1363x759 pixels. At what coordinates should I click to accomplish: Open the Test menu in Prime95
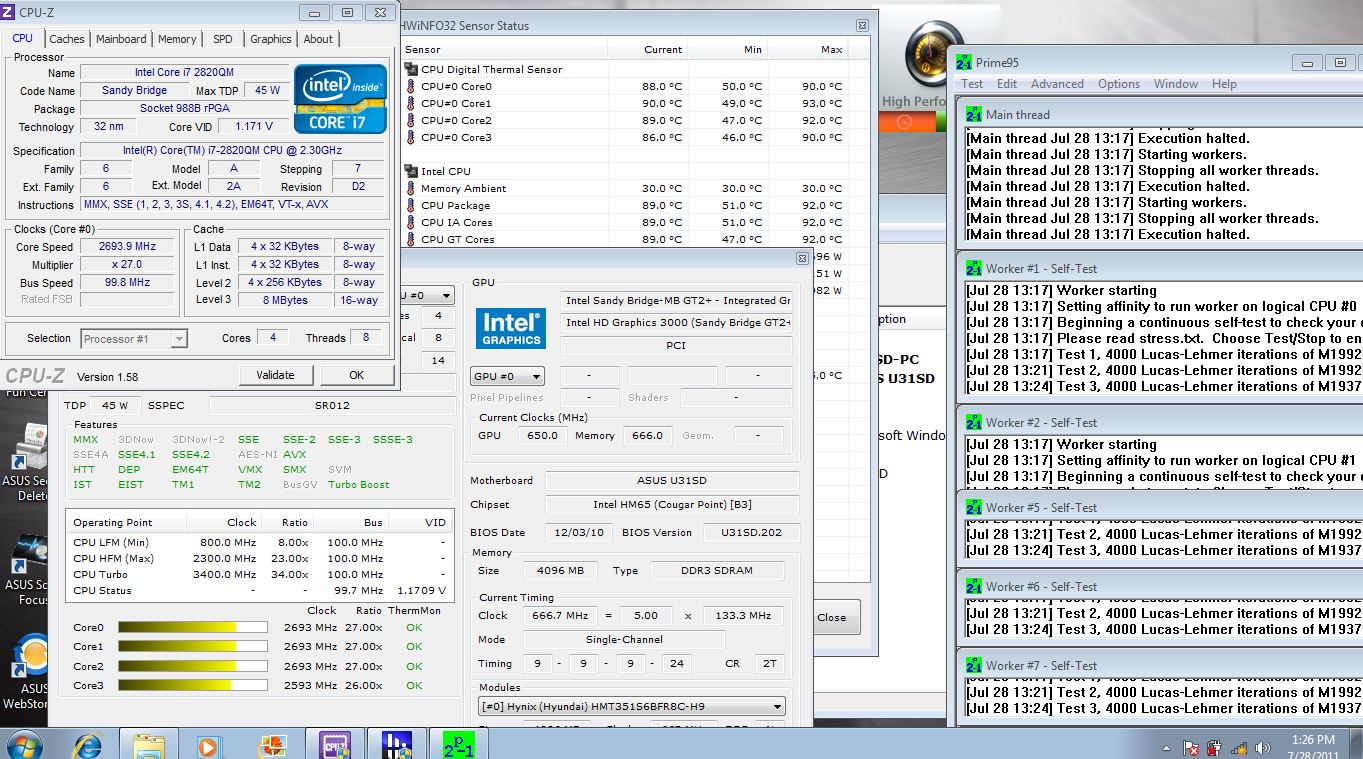pos(972,84)
